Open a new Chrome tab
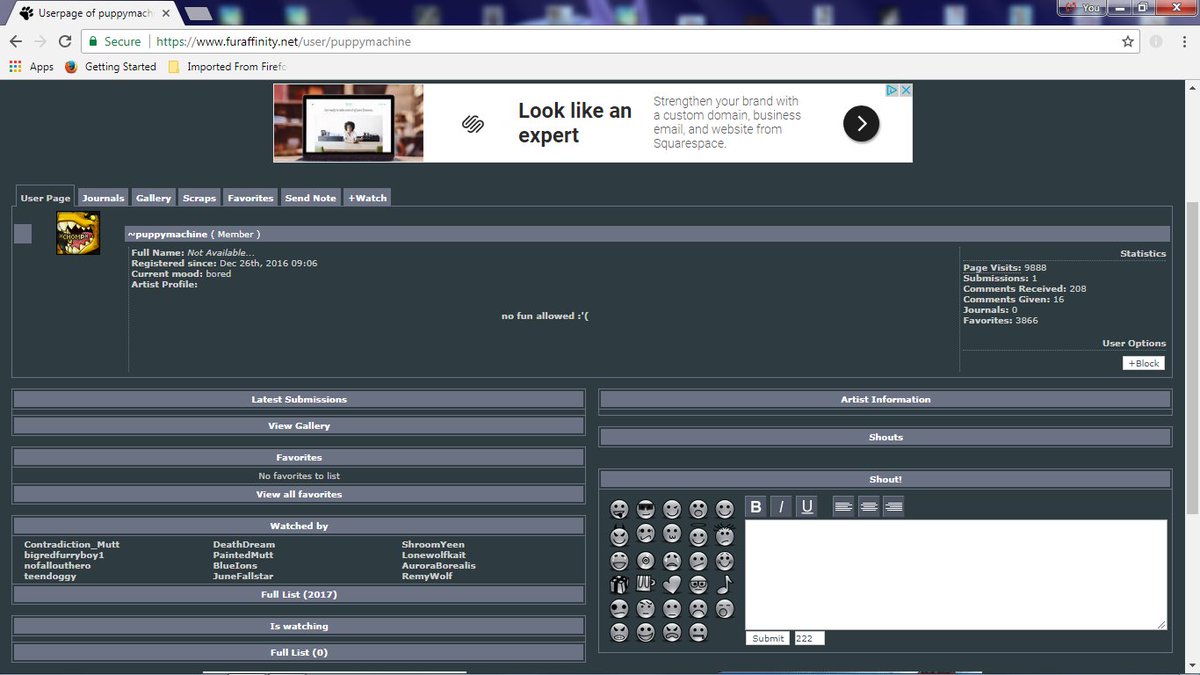Image resolution: width=1200 pixels, height=675 pixels. (199, 13)
